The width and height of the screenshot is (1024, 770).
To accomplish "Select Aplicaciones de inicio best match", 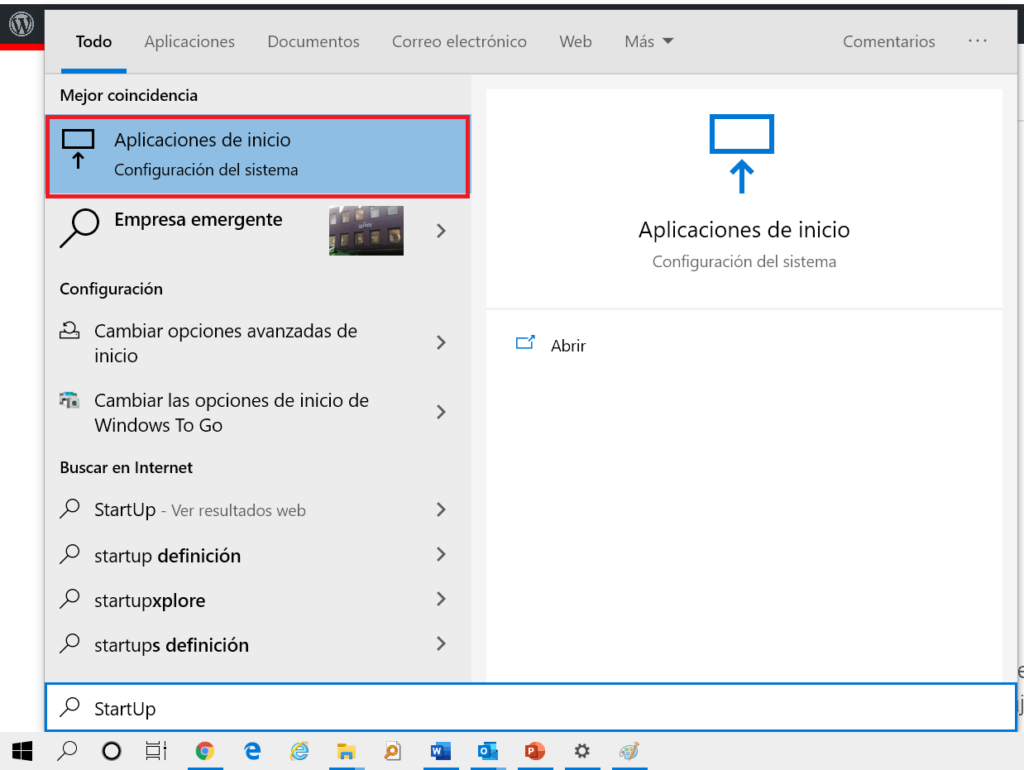I will (257, 155).
